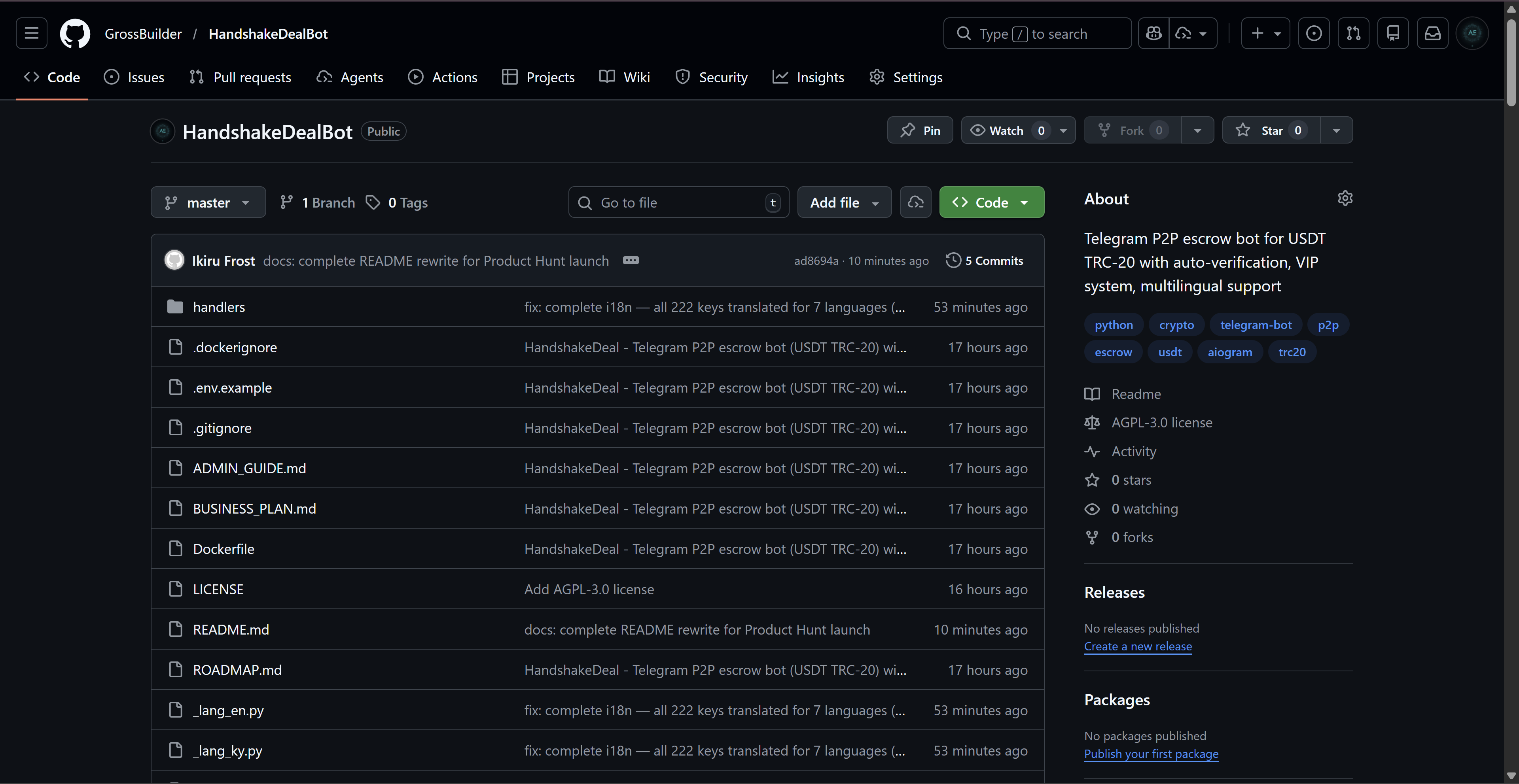1519x784 pixels.
Task: Expand the fork options caret
Action: (1198, 130)
